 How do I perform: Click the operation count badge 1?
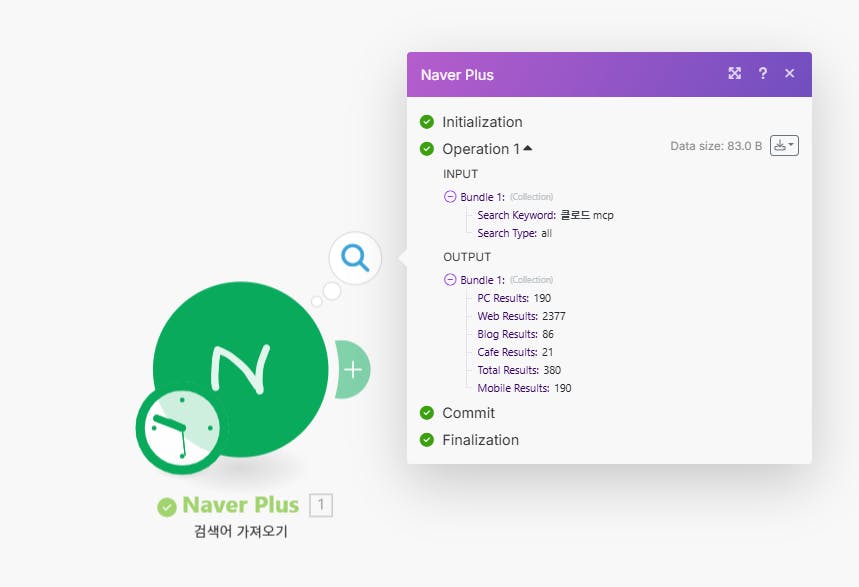click(321, 505)
